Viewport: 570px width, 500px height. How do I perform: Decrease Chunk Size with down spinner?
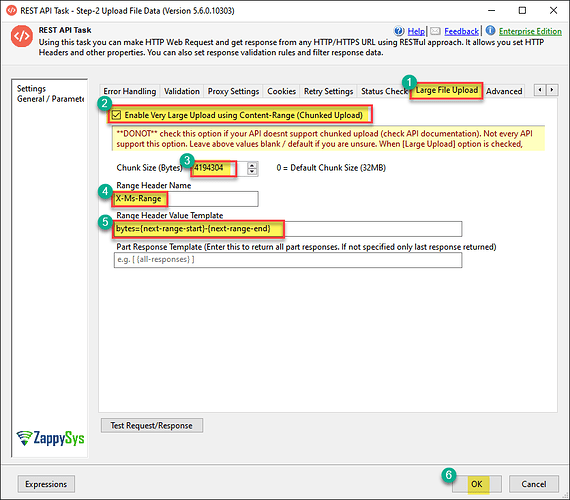point(252,172)
